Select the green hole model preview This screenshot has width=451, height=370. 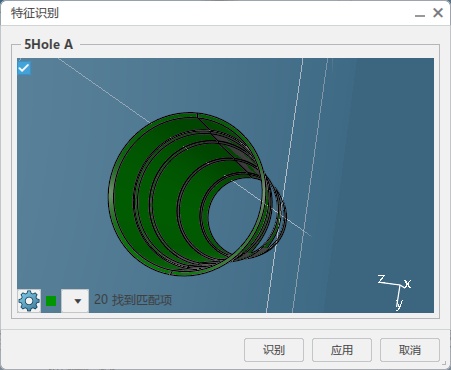pyautogui.click(x=197, y=194)
